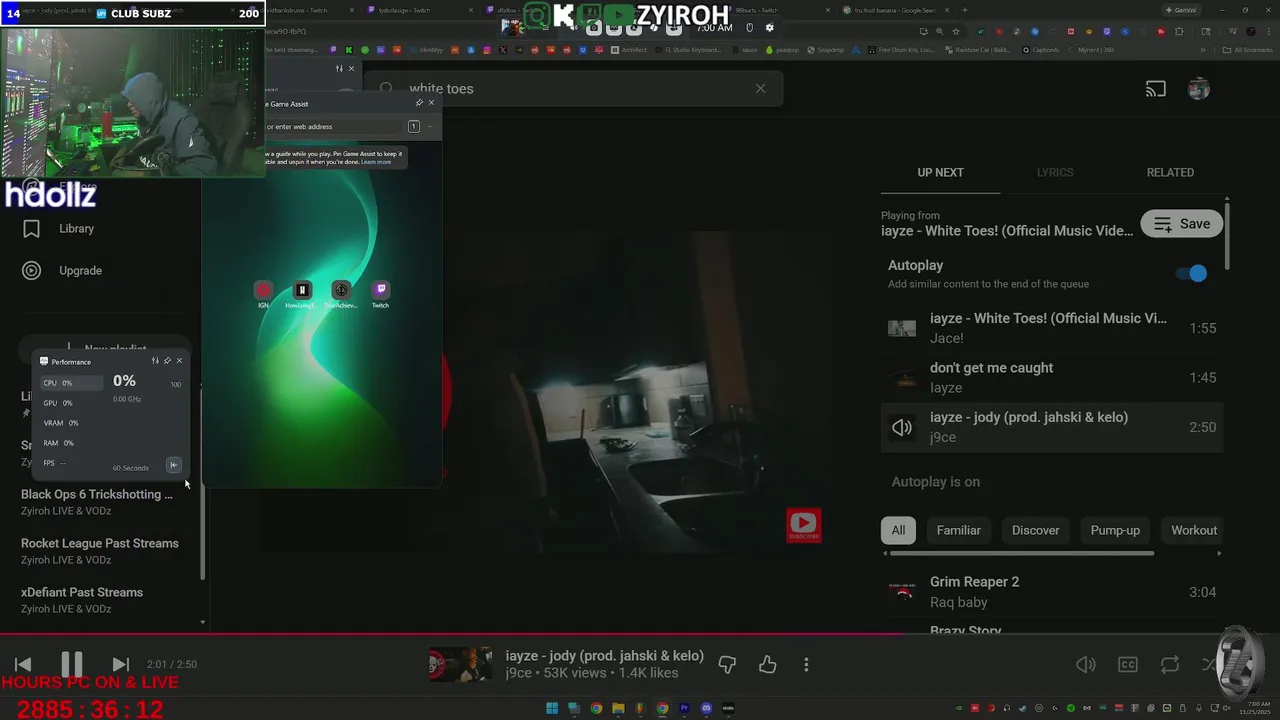Click the right arrow of chips scrollbar
This screenshot has height=720, width=1280.
pos(1218,553)
